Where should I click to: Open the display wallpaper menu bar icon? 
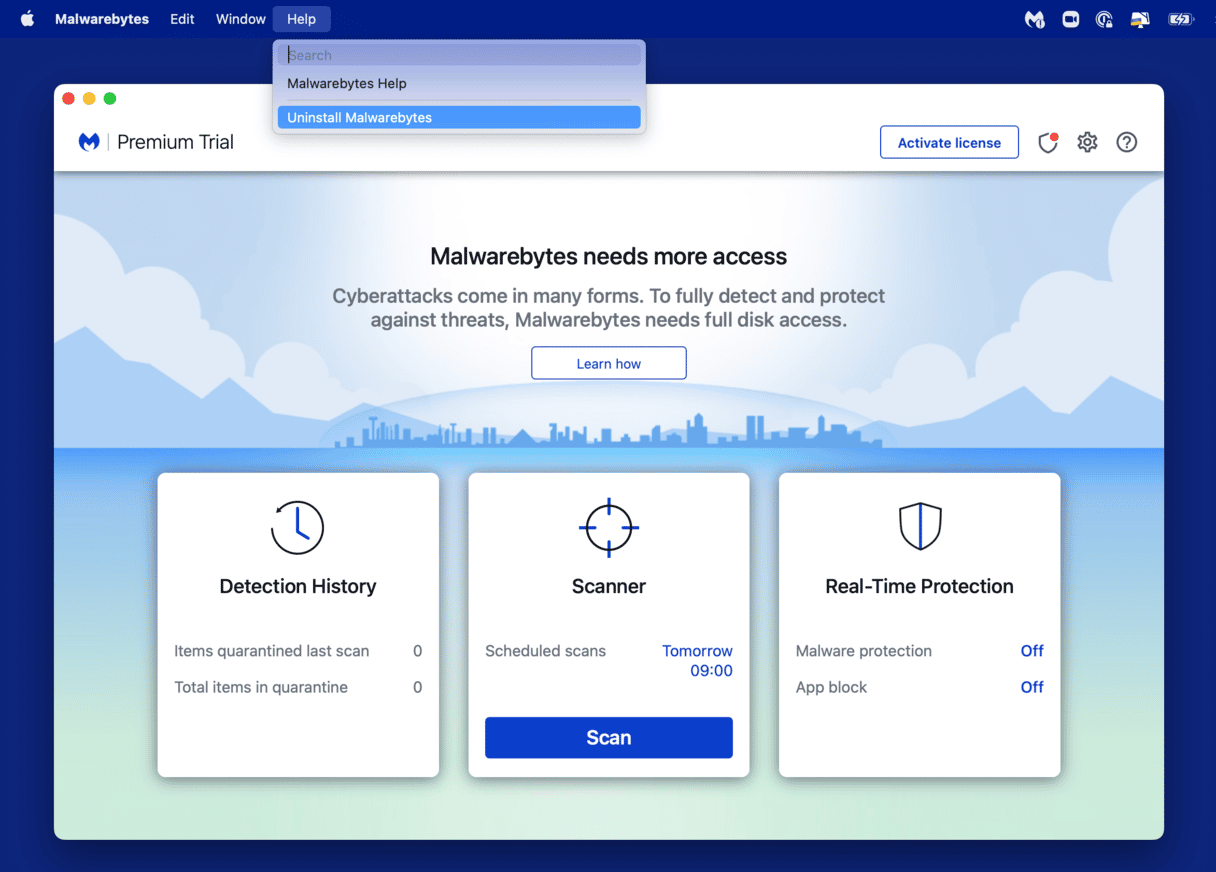(x=1140, y=19)
